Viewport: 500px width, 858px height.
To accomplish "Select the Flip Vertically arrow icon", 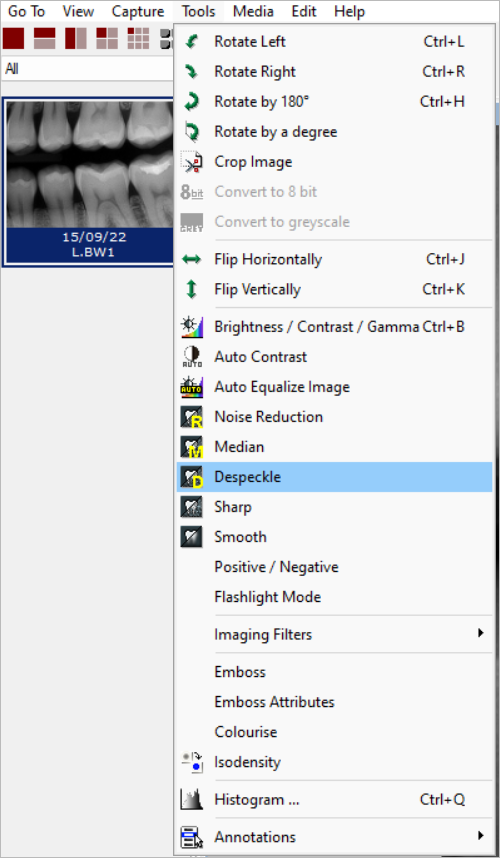I will coord(191,289).
